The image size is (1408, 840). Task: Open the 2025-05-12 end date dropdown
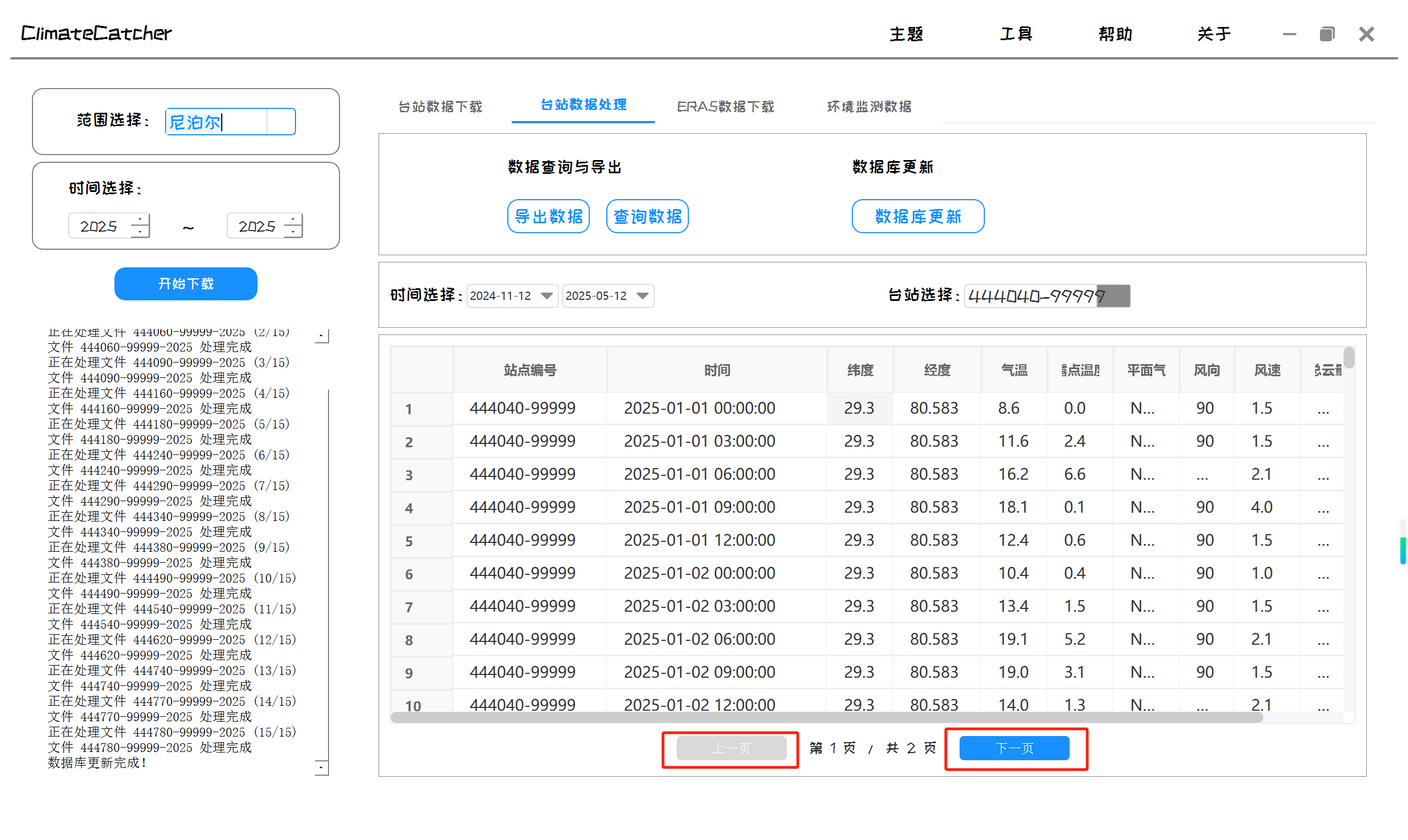[642, 296]
